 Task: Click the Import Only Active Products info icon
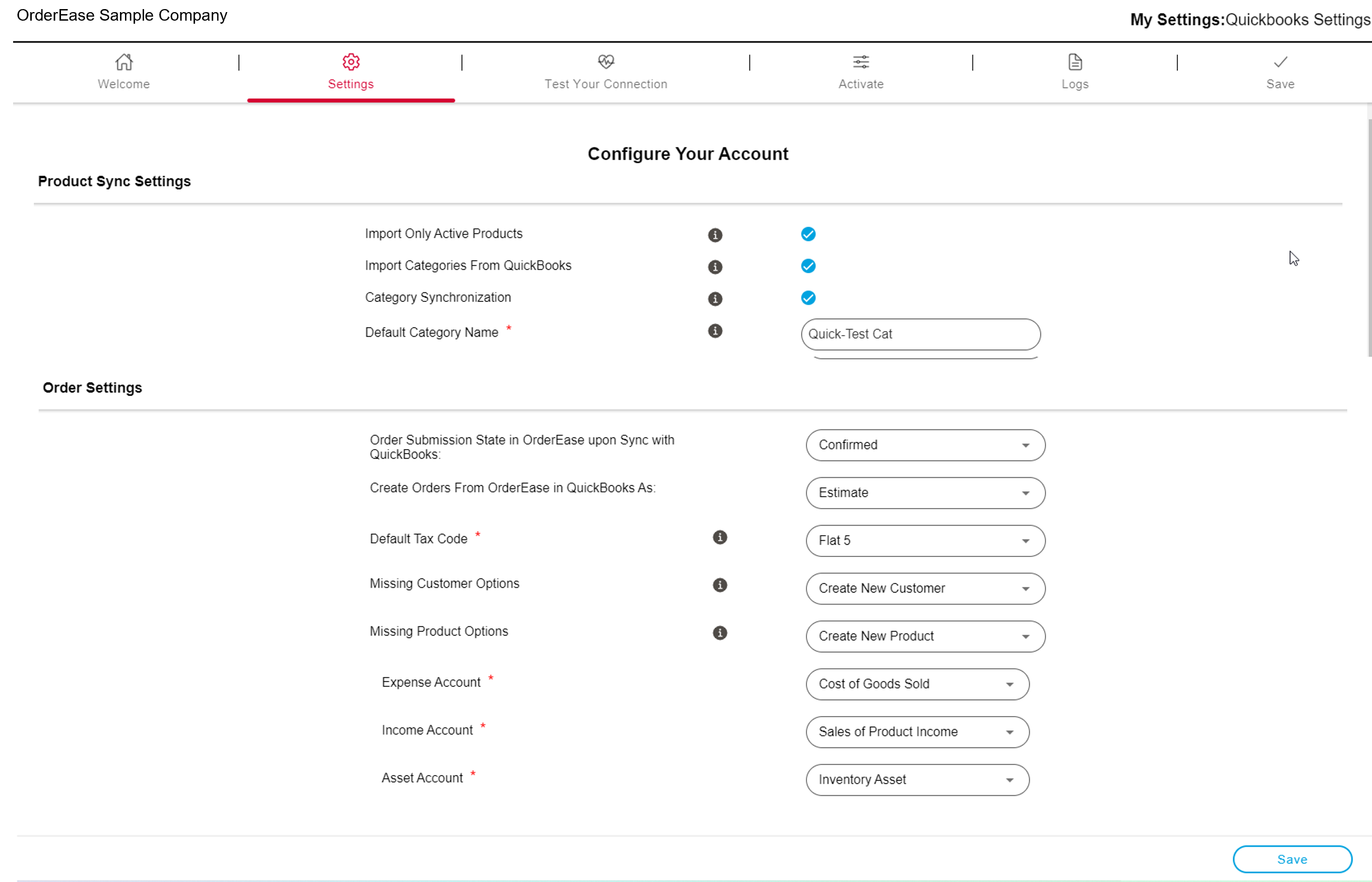(x=715, y=234)
